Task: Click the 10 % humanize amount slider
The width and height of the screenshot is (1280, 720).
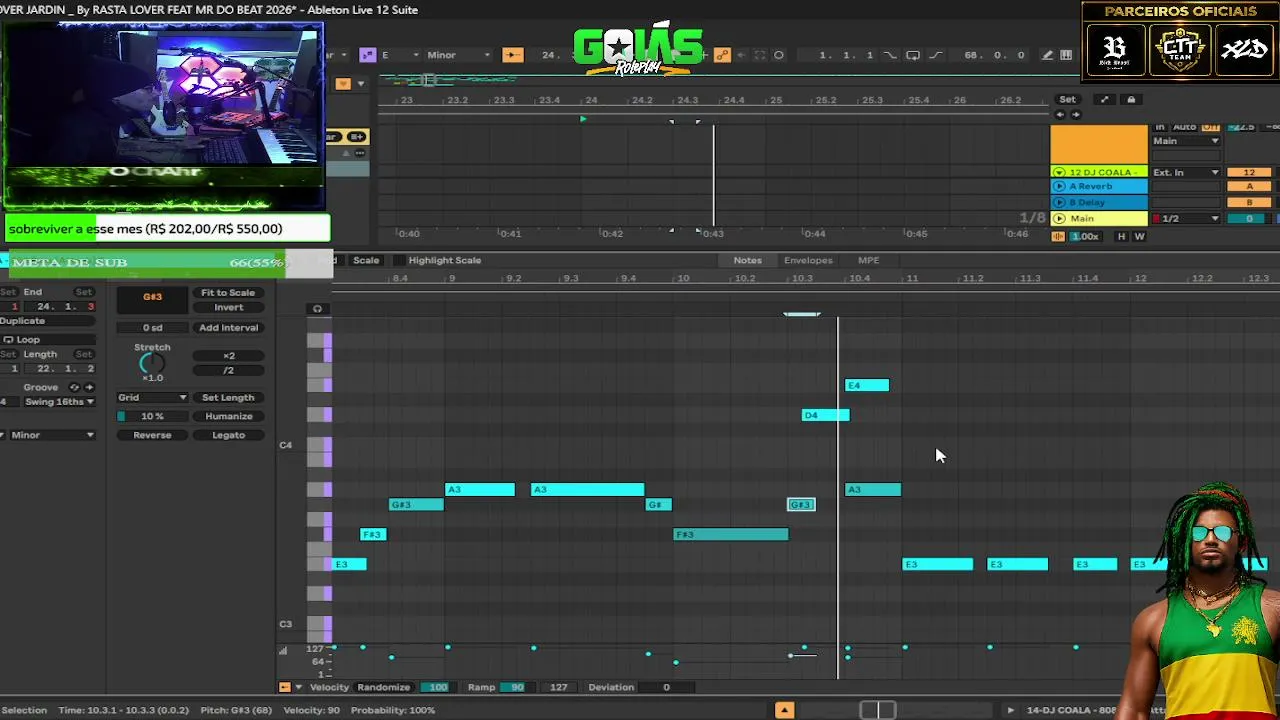Action: click(152, 416)
